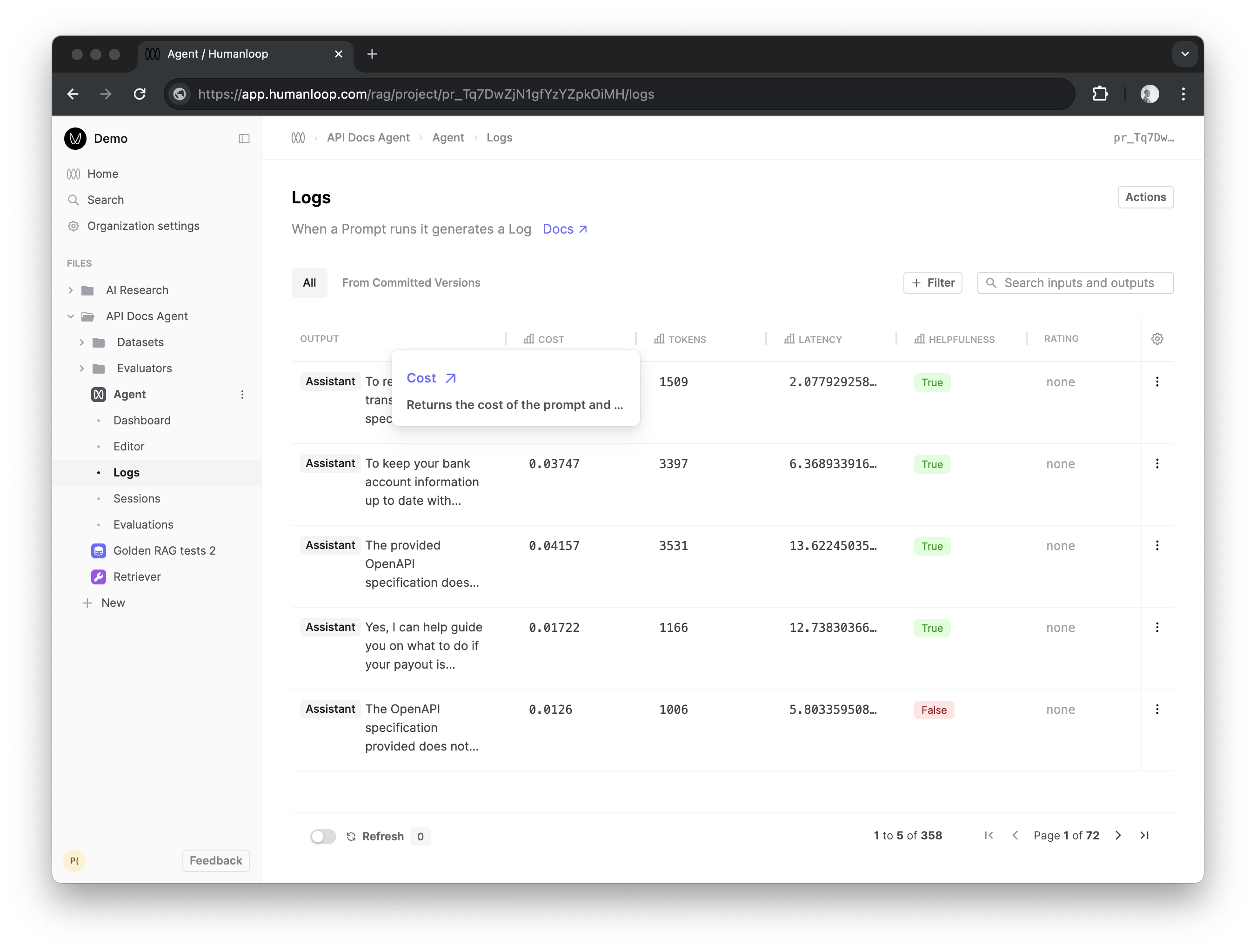Viewport: 1256px width, 952px height.
Task: Click API Docs Agent breadcrumb
Action: (368, 138)
